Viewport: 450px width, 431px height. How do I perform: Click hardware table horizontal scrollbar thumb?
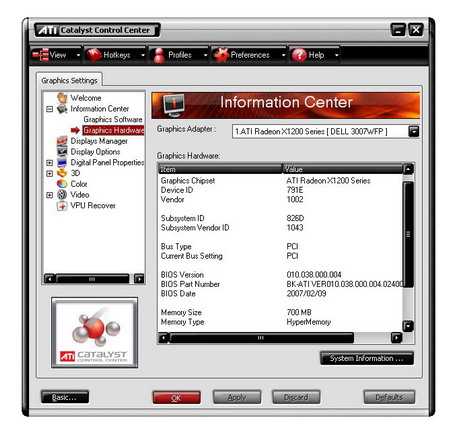pos(261,338)
